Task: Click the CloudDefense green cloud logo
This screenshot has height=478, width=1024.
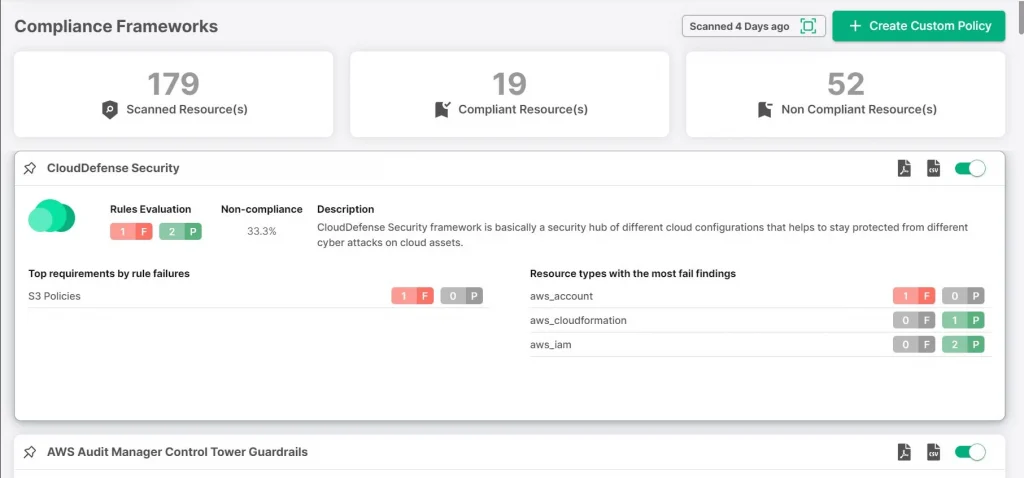Action: [x=52, y=216]
